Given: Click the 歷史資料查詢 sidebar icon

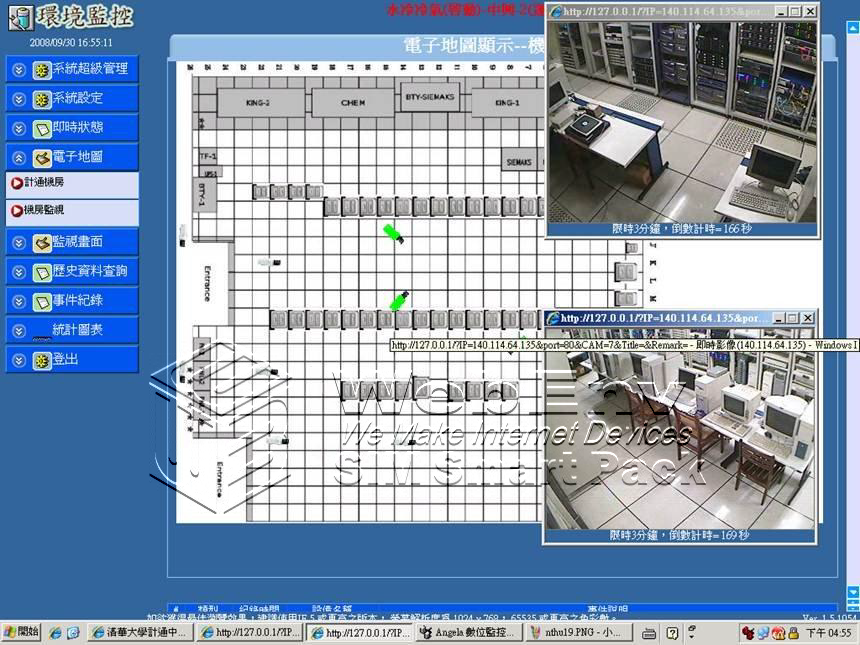Looking at the screenshot, I should (x=42, y=272).
